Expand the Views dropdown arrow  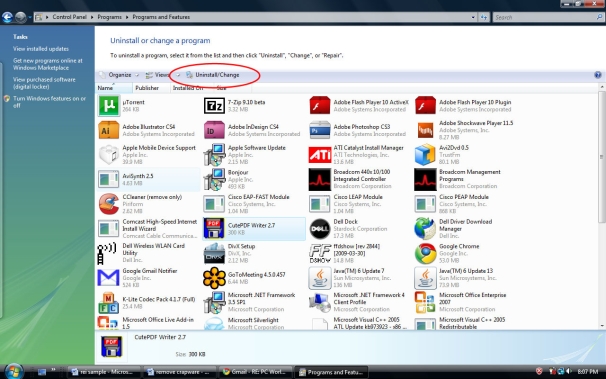click(x=178, y=75)
